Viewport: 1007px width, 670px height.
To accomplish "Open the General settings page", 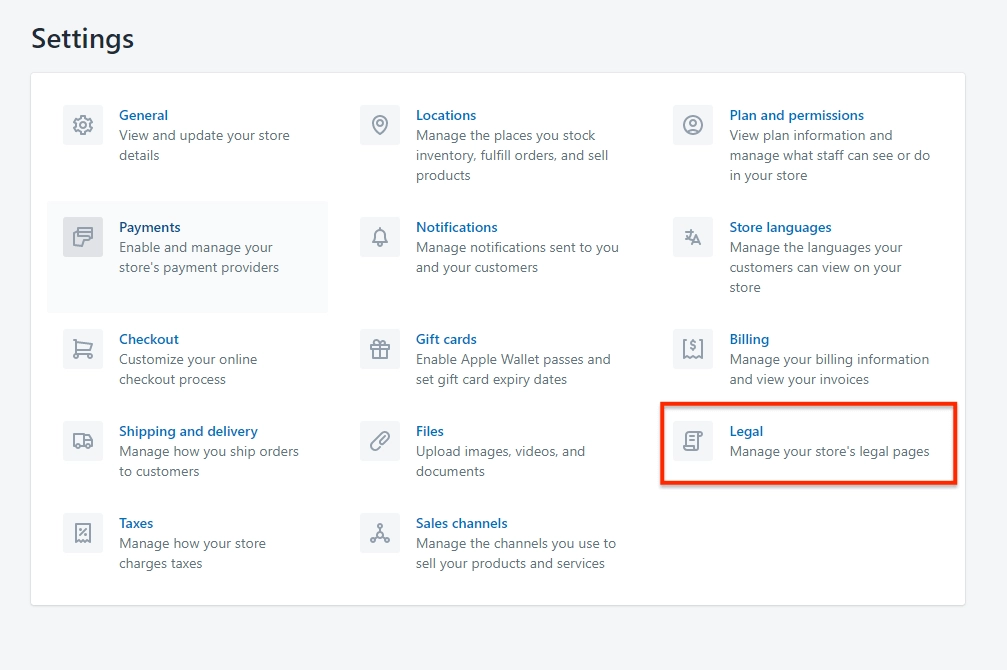I will (x=143, y=115).
